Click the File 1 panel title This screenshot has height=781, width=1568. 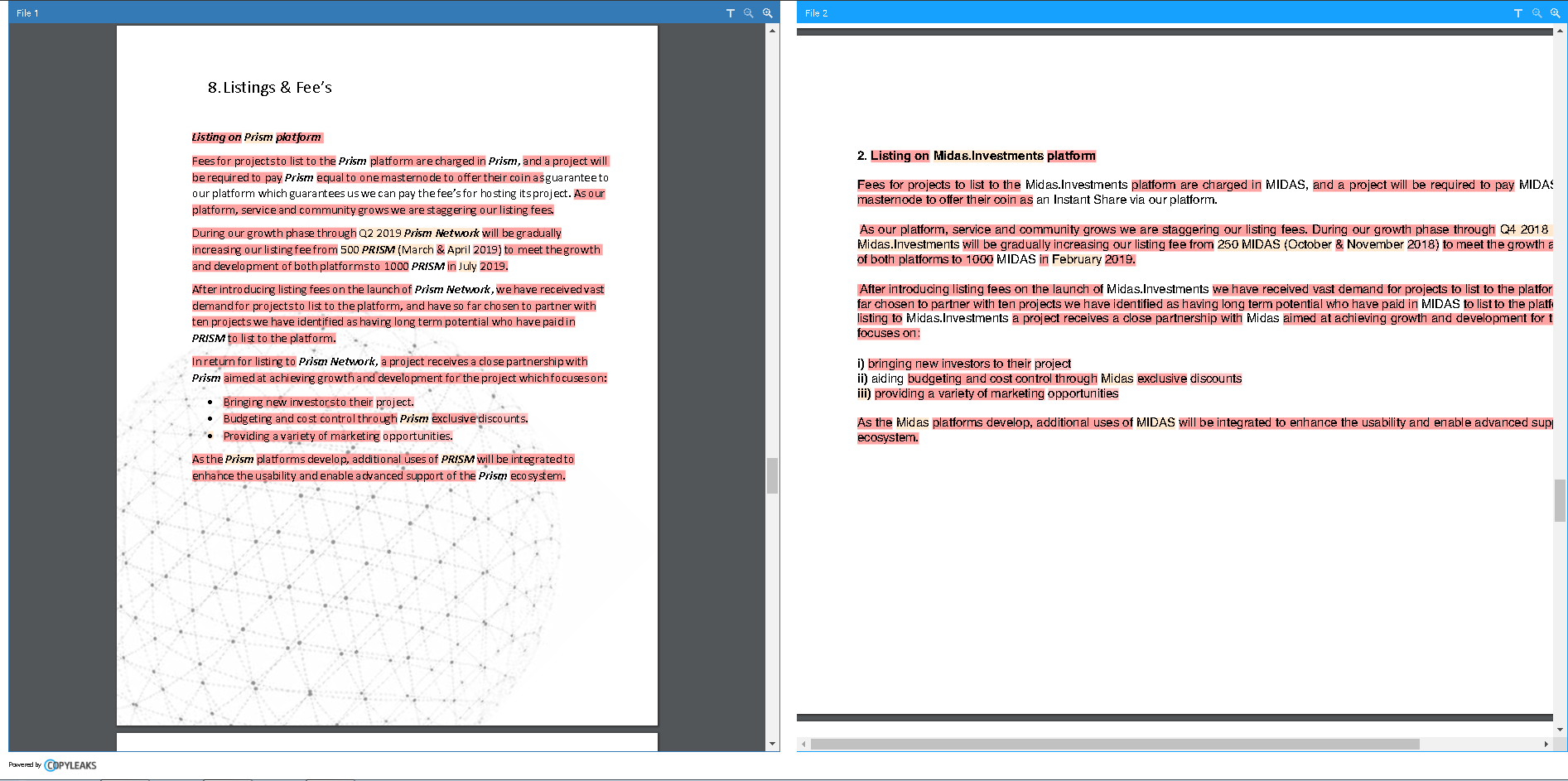point(27,13)
